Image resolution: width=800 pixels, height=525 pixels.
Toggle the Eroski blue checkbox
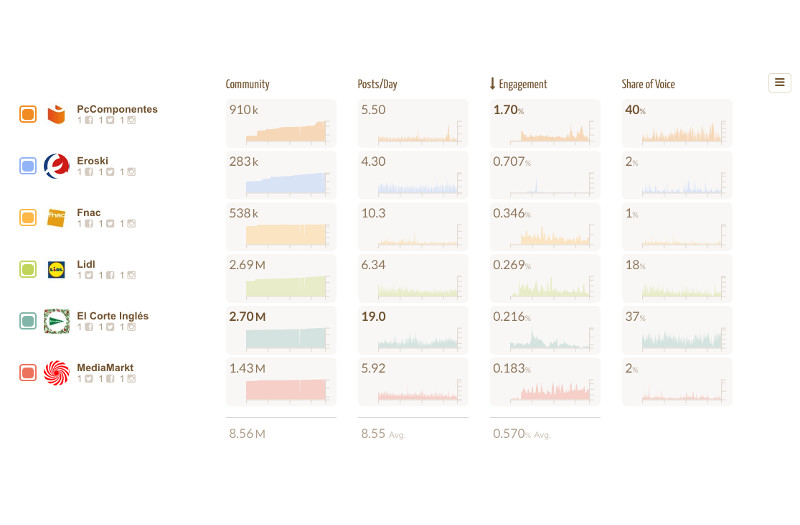[28, 166]
